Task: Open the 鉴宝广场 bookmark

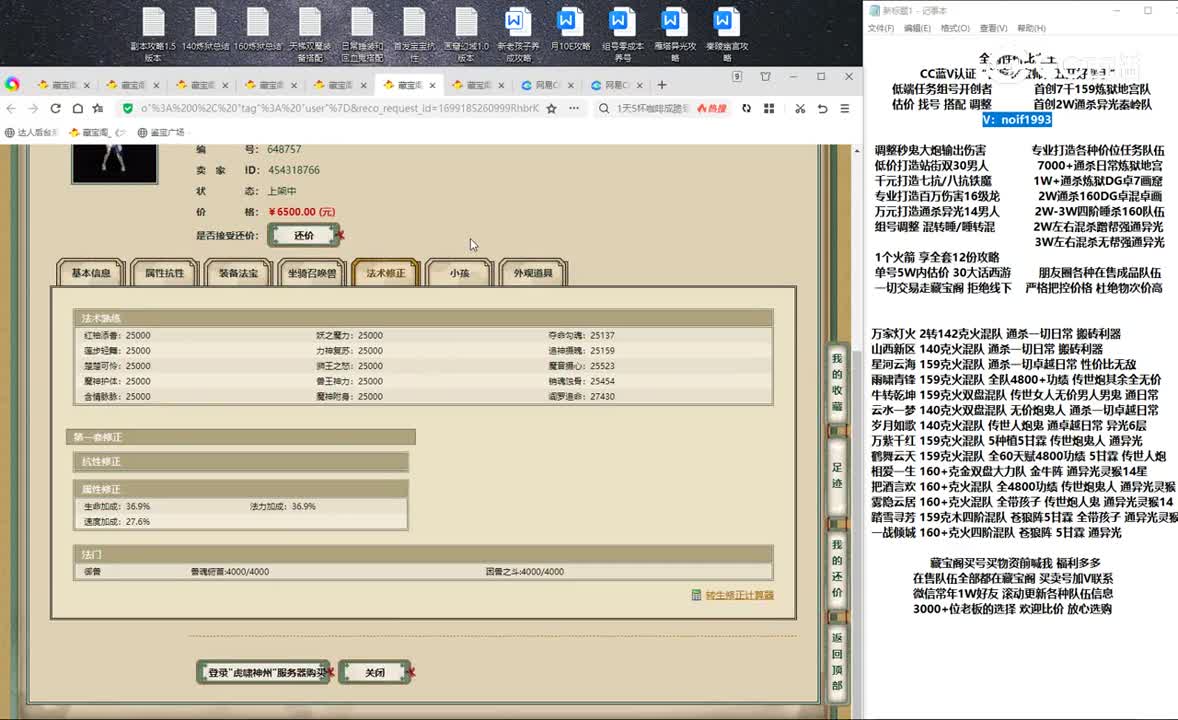Action: point(161,132)
